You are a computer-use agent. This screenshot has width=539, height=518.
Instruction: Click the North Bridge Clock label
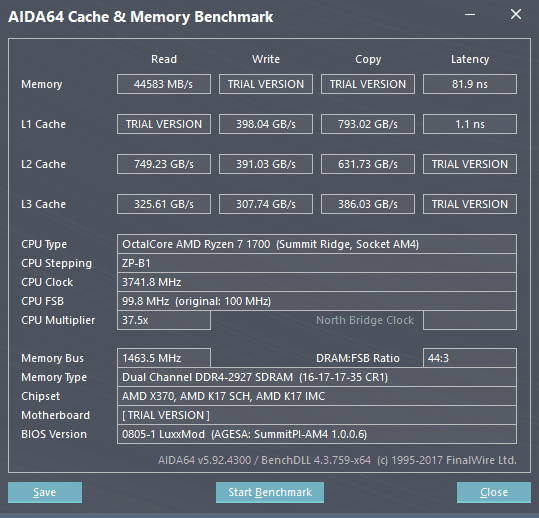(365, 320)
